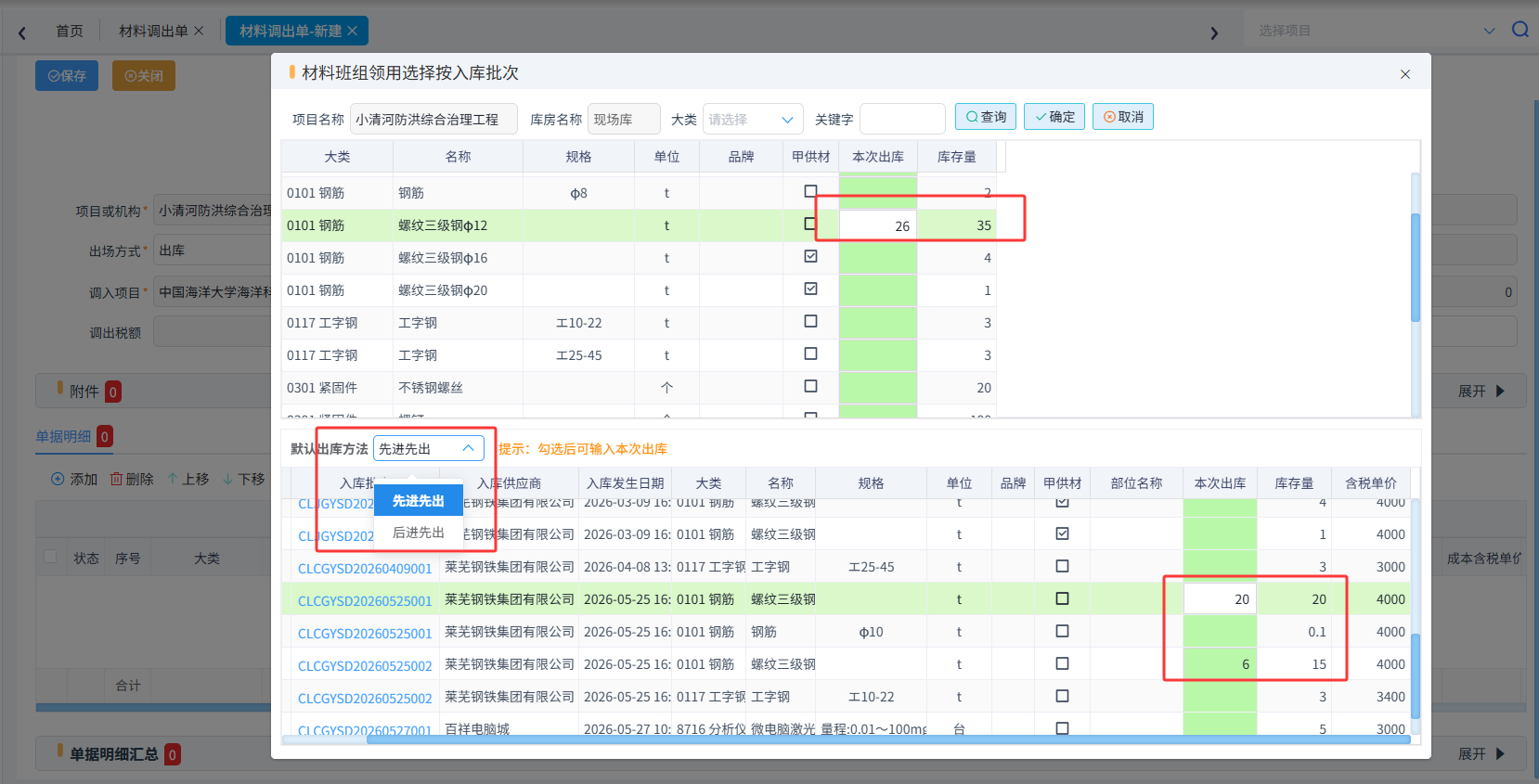Expand the 单据明细汇总 section with 展开
The width and height of the screenshot is (1539, 784).
[1481, 754]
